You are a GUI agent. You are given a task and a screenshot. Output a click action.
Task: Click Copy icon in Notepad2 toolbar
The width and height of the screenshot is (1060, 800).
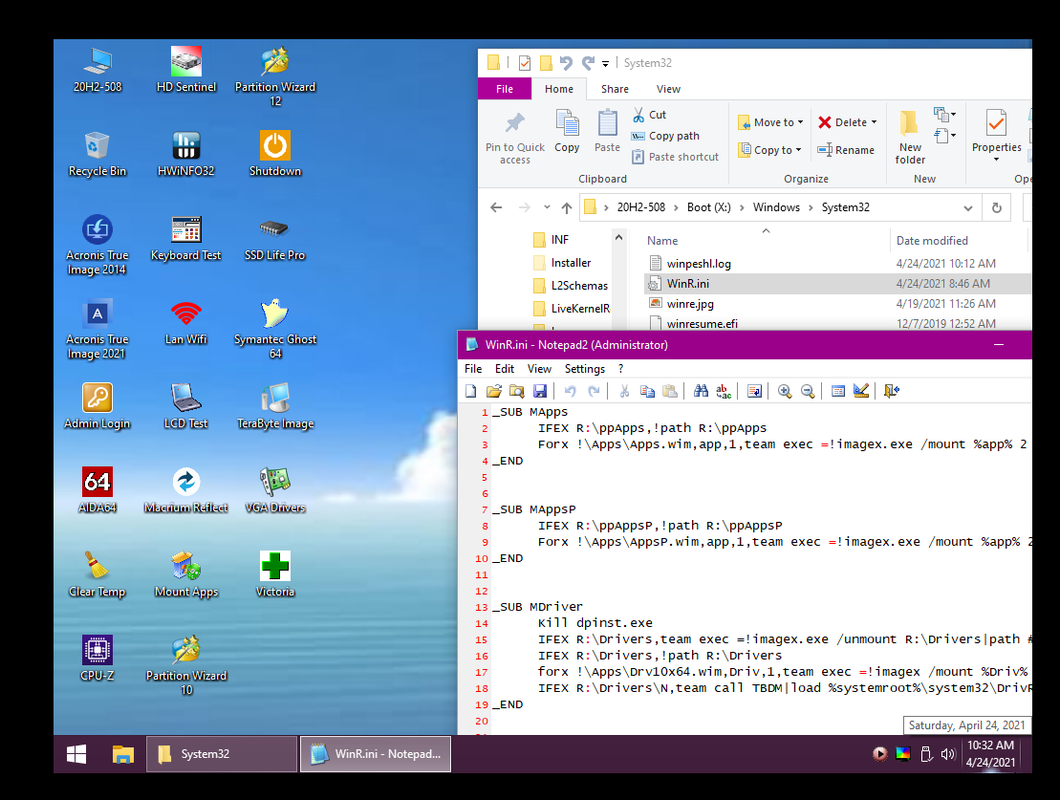pyautogui.click(x=647, y=391)
